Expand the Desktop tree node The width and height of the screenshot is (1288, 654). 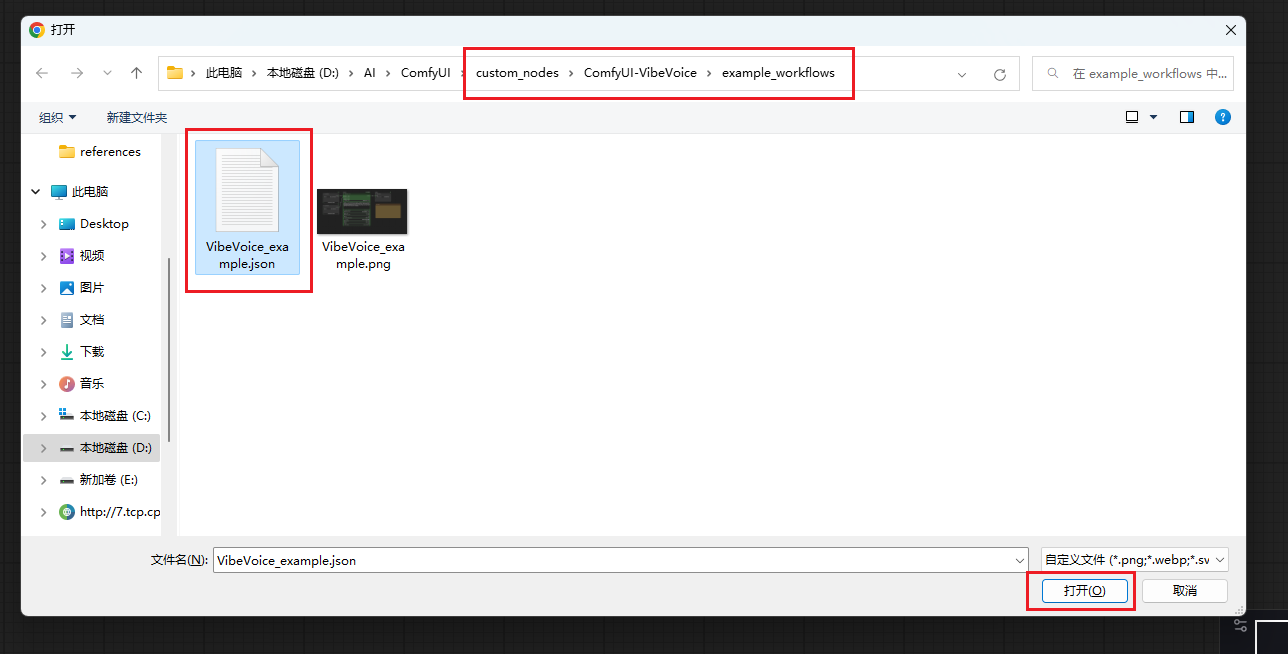click(x=43, y=224)
